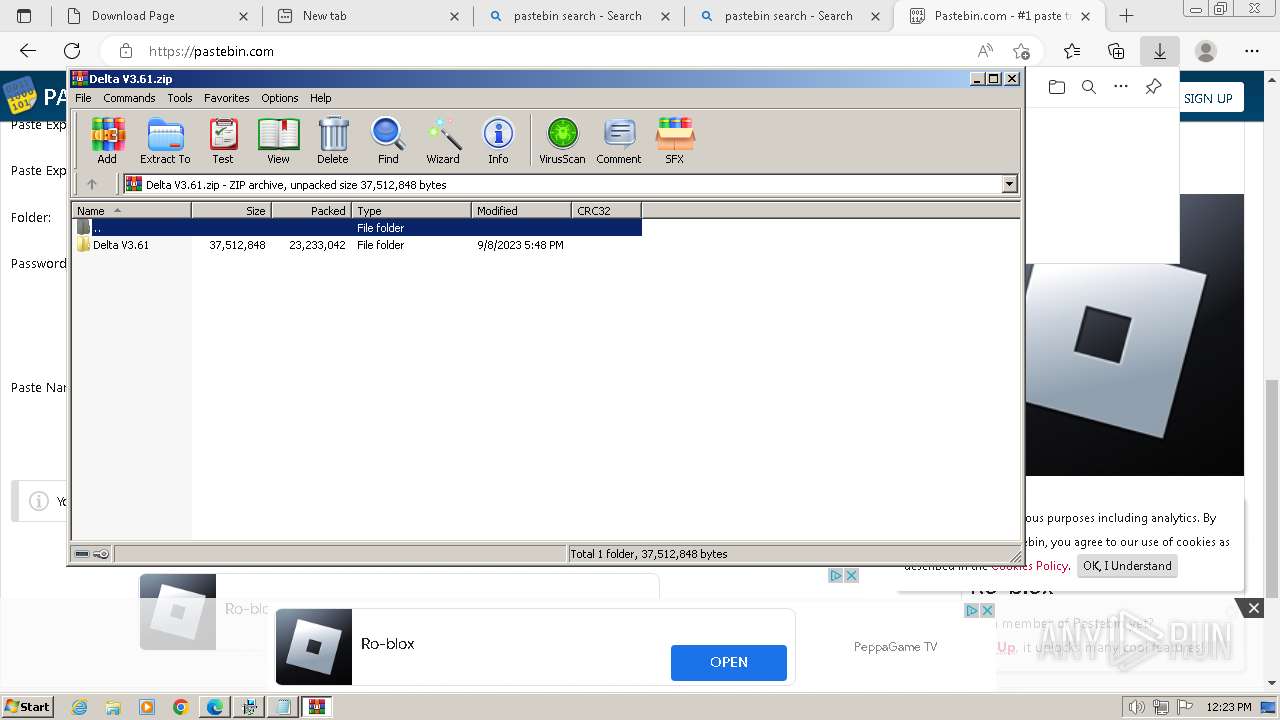Open the View file tool
The width and height of the screenshot is (1280, 720).
click(278, 140)
